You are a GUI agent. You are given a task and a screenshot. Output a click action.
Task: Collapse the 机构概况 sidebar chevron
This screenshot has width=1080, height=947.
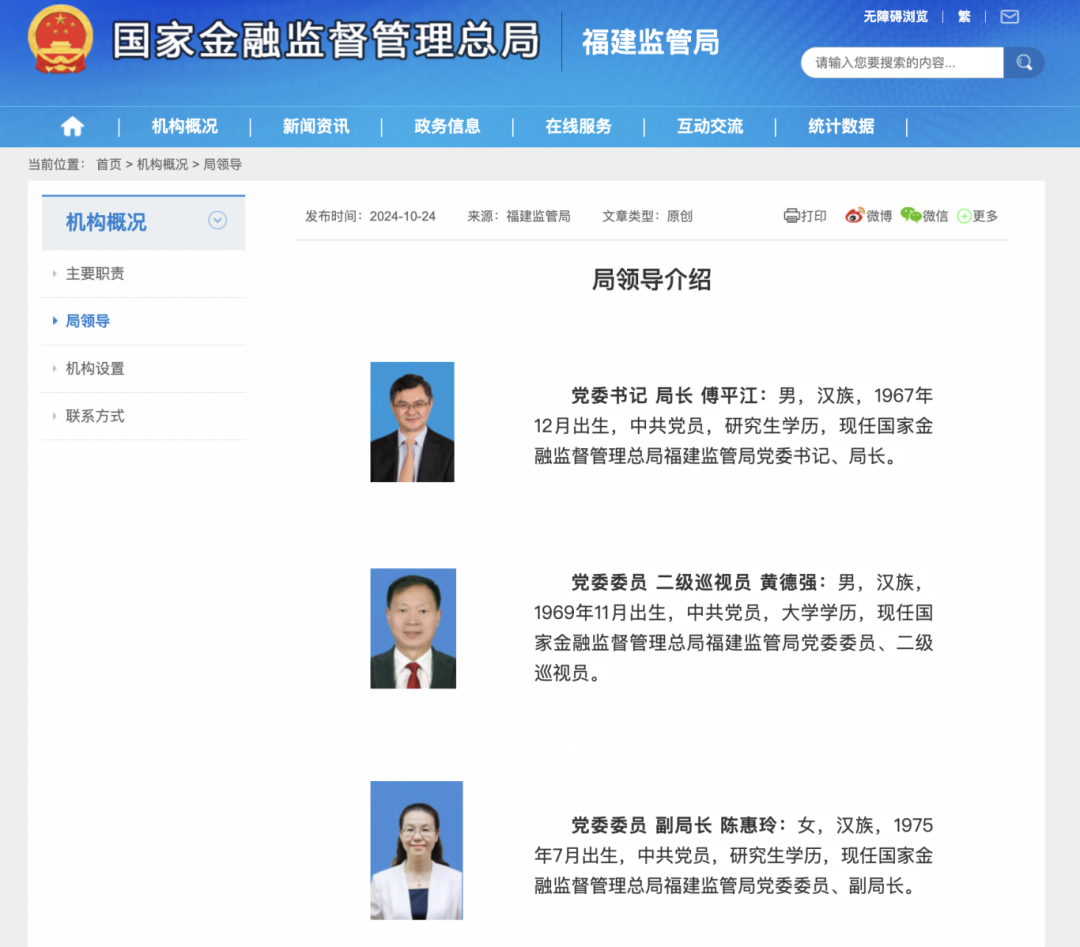[217, 221]
